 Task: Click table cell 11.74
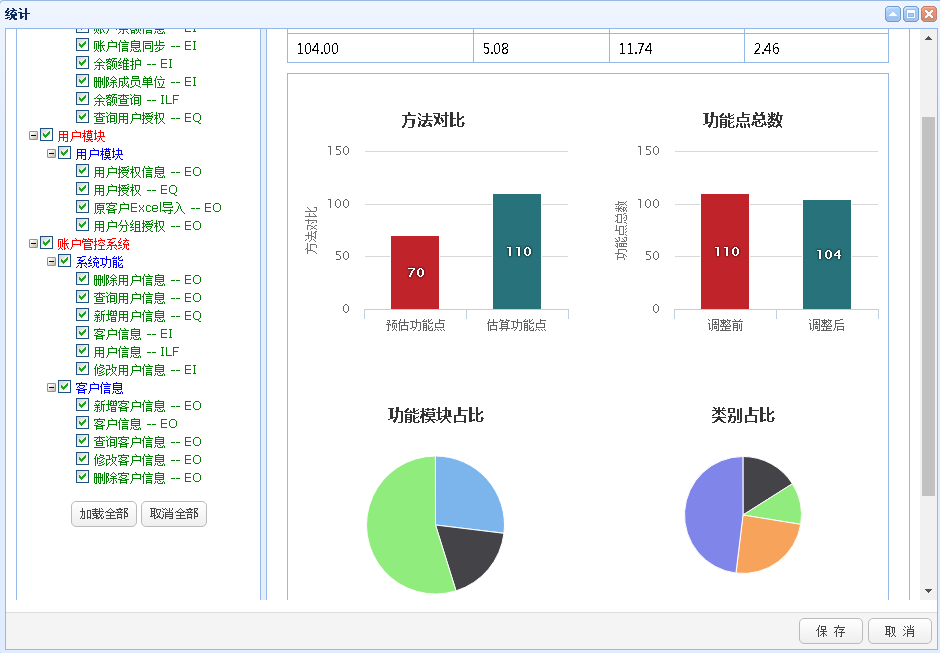pos(677,49)
